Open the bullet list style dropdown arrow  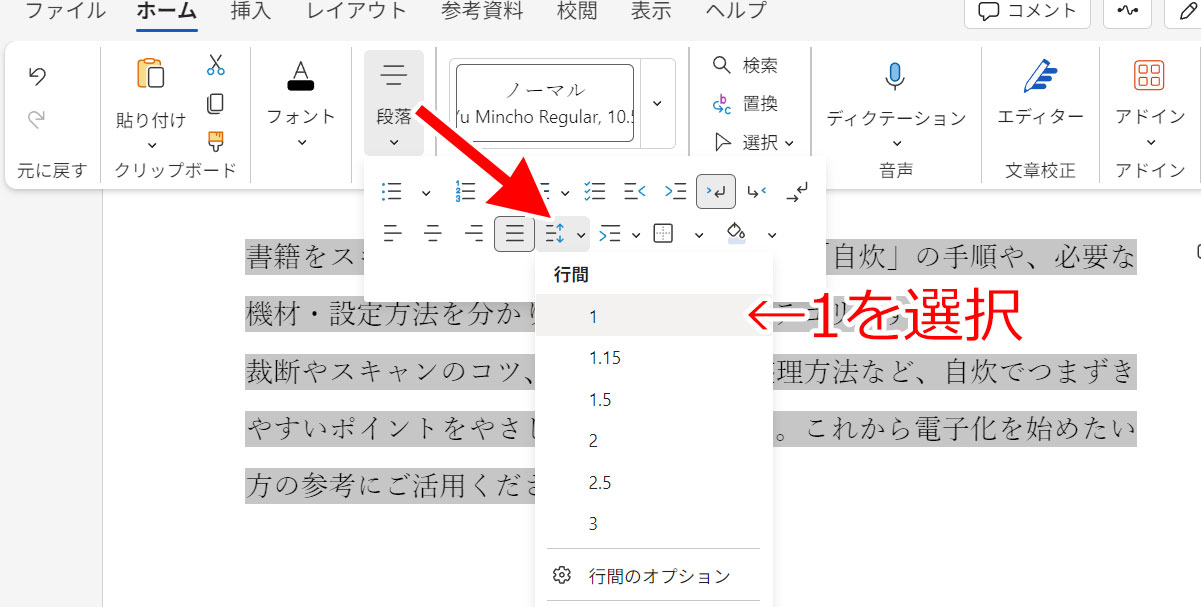click(426, 192)
